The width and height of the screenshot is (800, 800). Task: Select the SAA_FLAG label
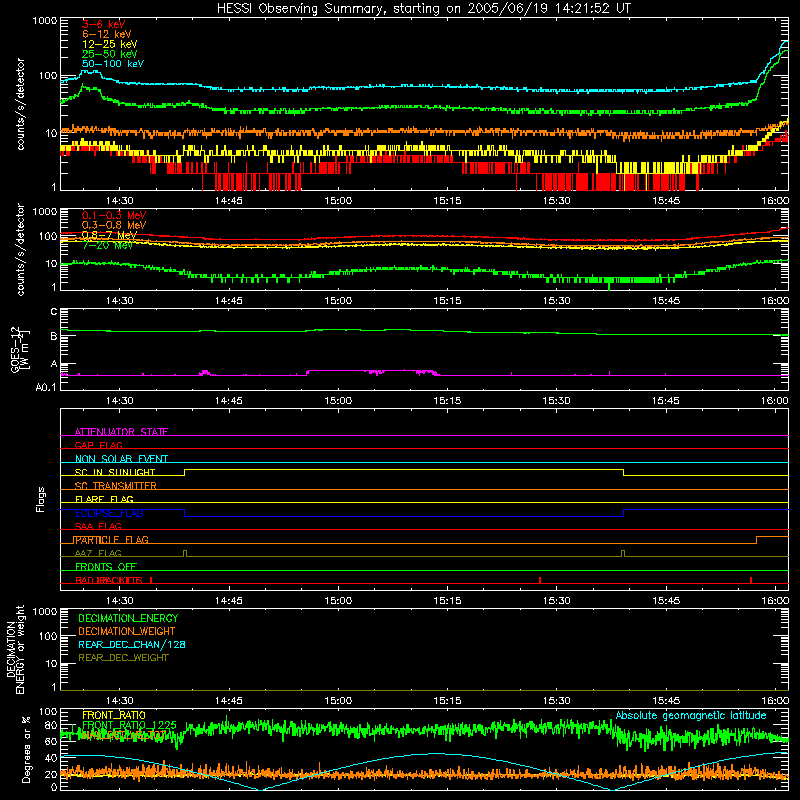pyautogui.click(x=98, y=526)
